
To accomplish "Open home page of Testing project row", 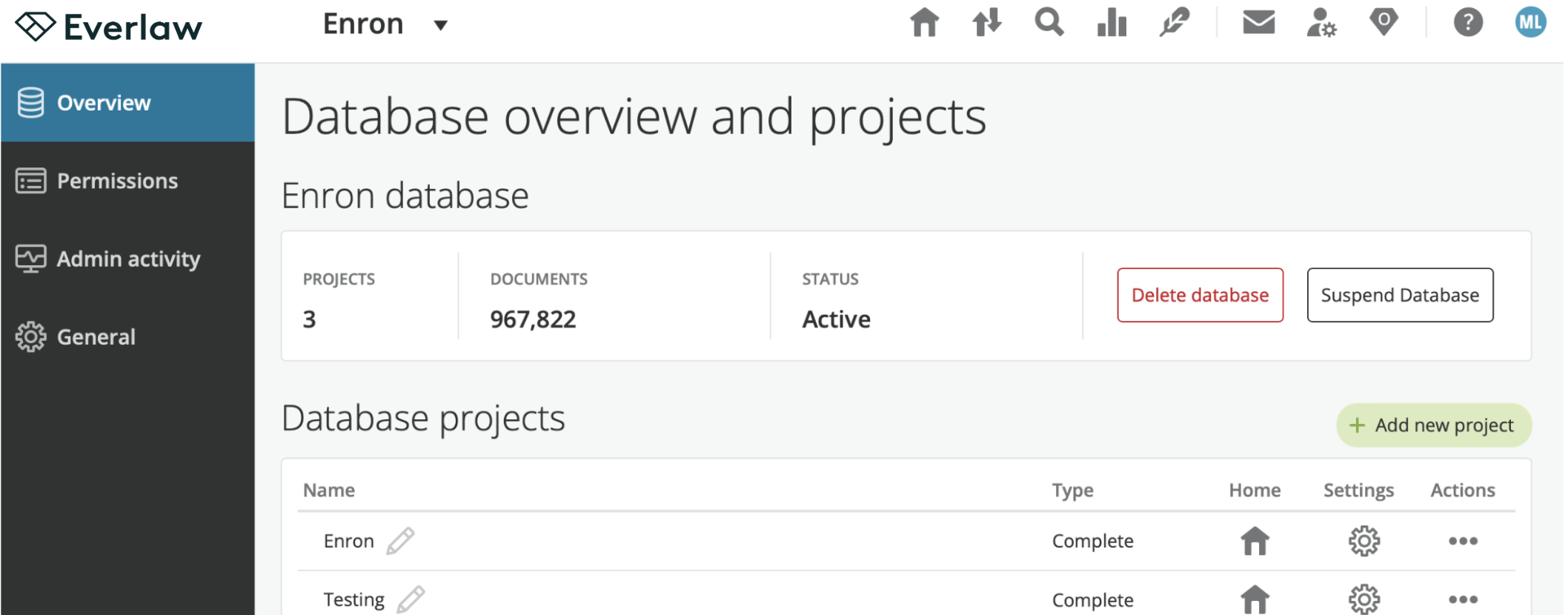I will [x=1255, y=599].
